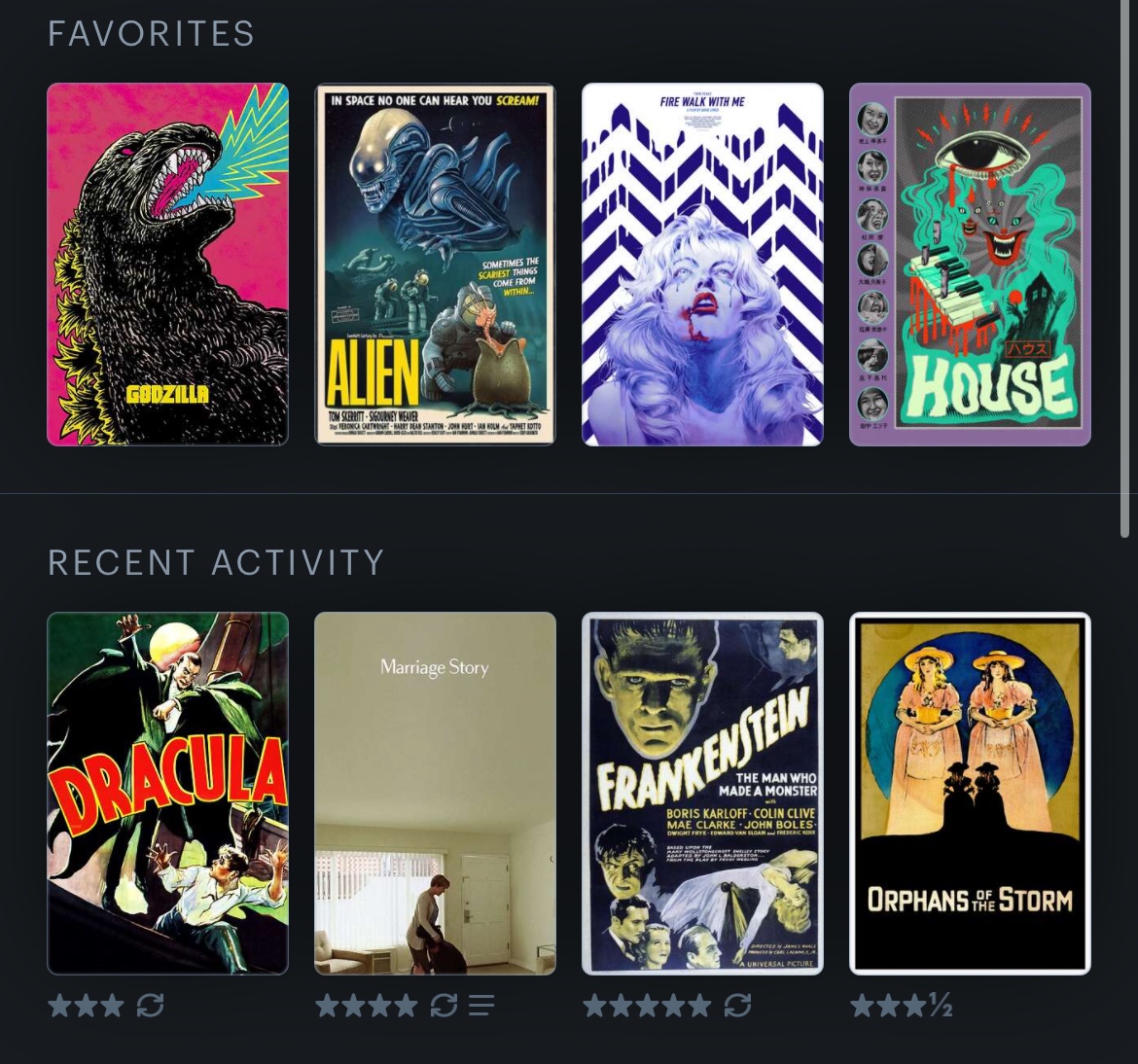Open the Frankenstein poster

click(x=702, y=794)
